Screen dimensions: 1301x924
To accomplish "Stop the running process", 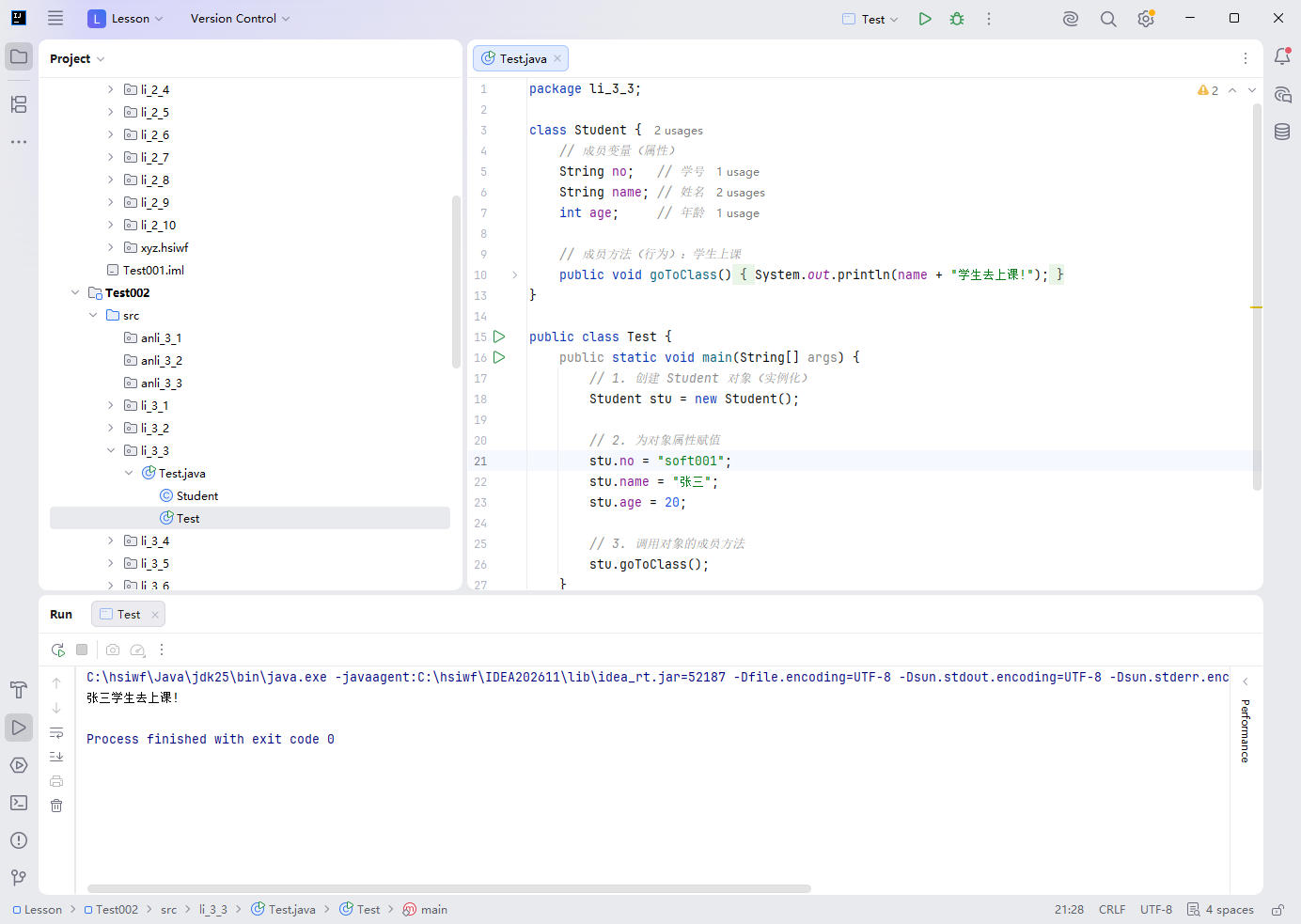I will 82,650.
